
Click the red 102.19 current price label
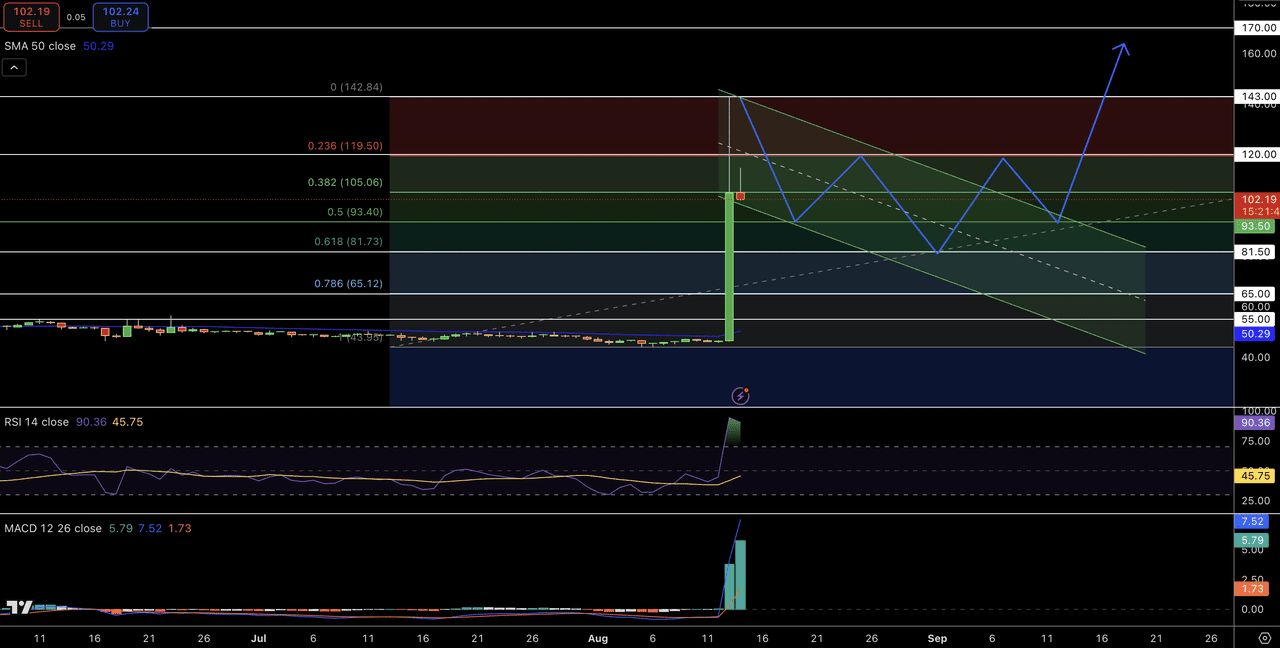click(x=1257, y=199)
